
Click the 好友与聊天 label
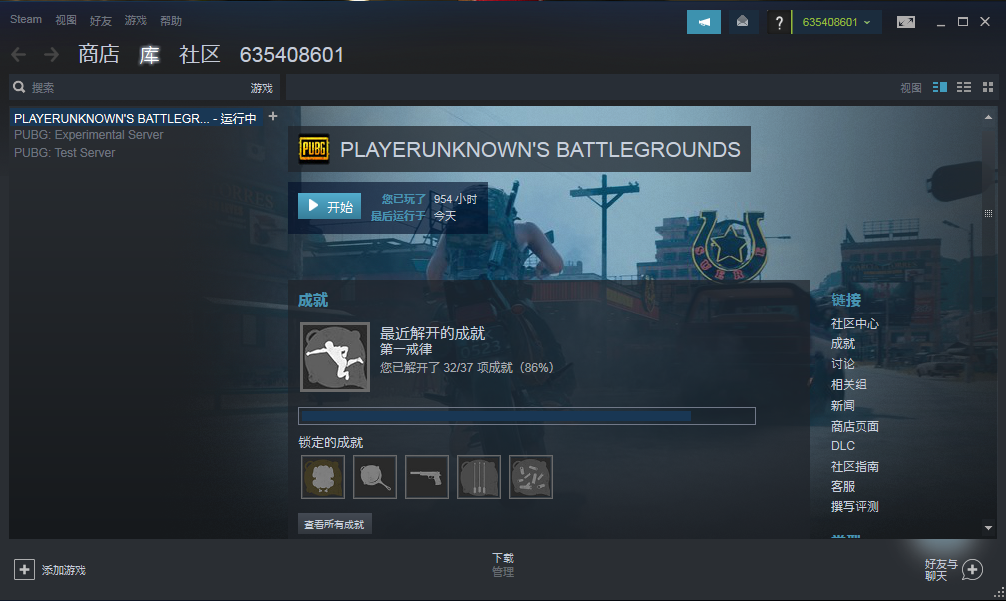pyautogui.click(x=941, y=570)
